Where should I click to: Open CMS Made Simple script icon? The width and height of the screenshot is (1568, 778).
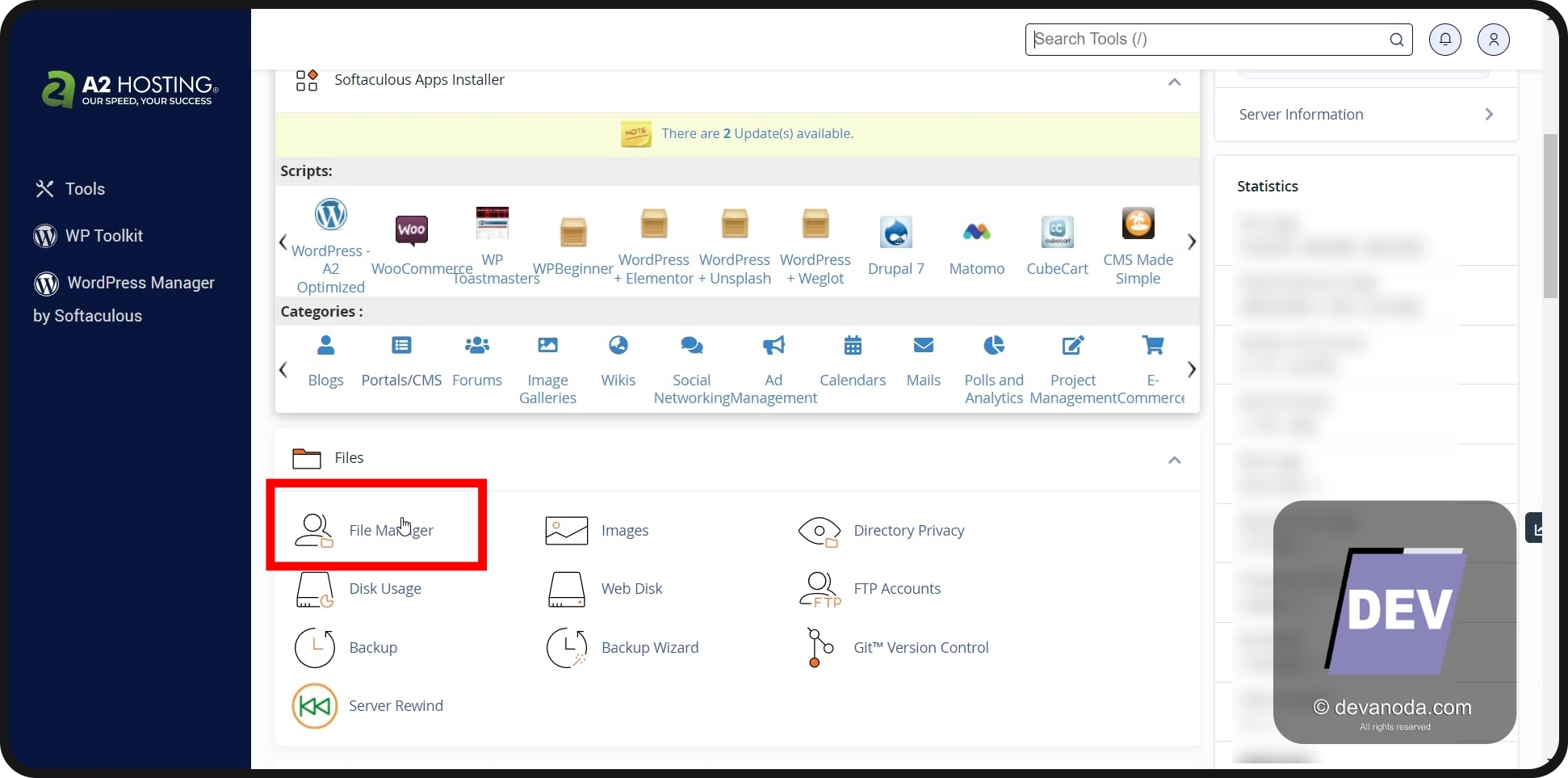coord(1138,223)
